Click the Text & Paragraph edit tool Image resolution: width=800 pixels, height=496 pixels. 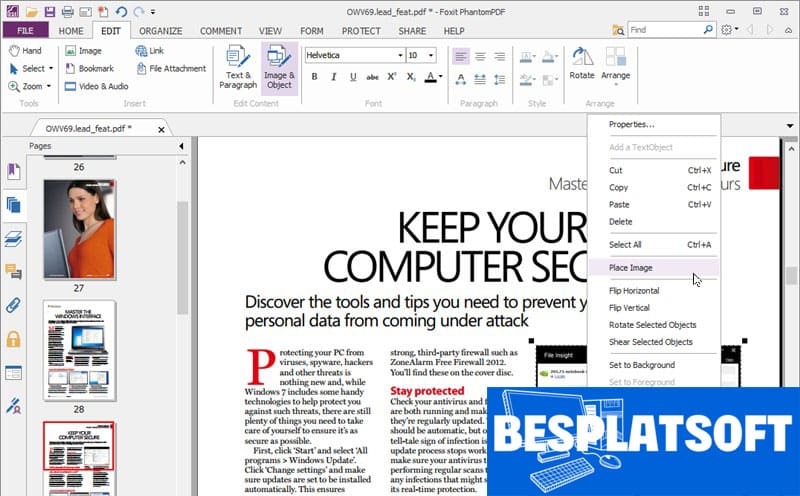coord(238,66)
